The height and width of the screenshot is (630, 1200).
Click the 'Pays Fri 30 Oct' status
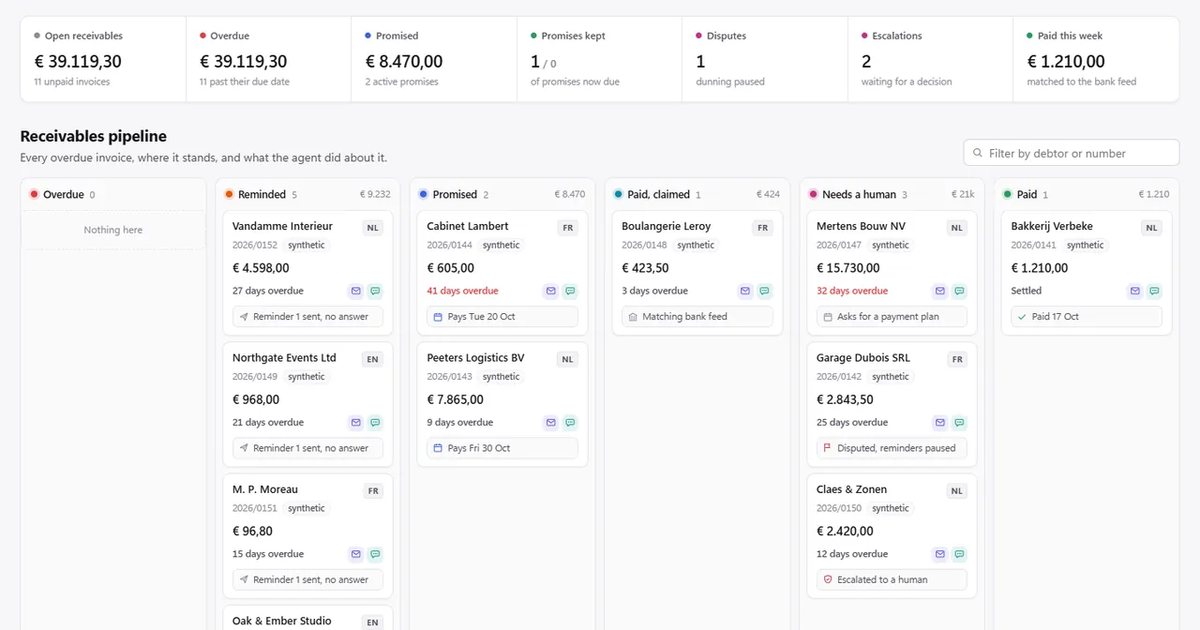pyautogui.click(x=502, y=448)
